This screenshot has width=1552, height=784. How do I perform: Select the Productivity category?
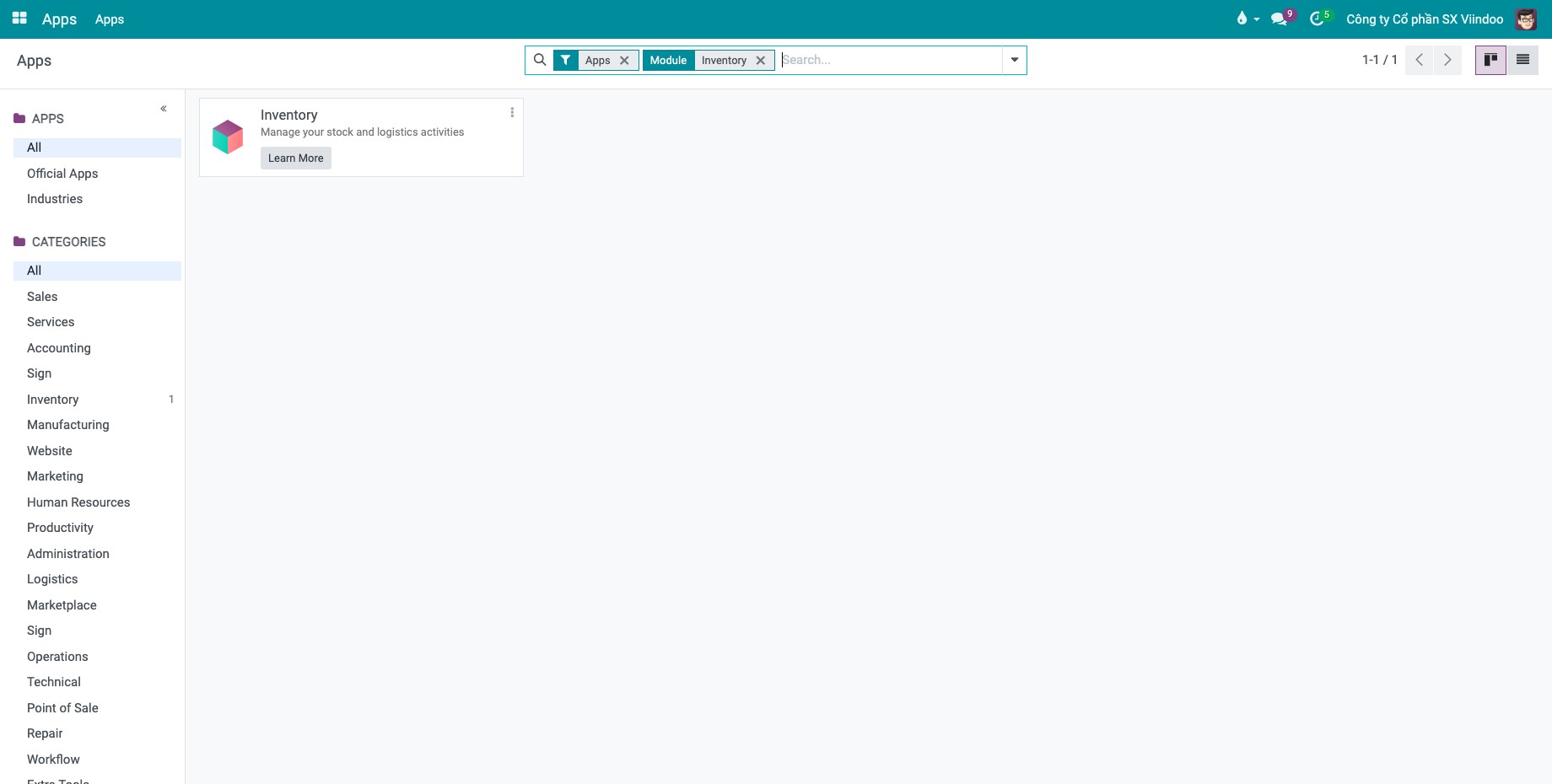[x=97, y=528]
